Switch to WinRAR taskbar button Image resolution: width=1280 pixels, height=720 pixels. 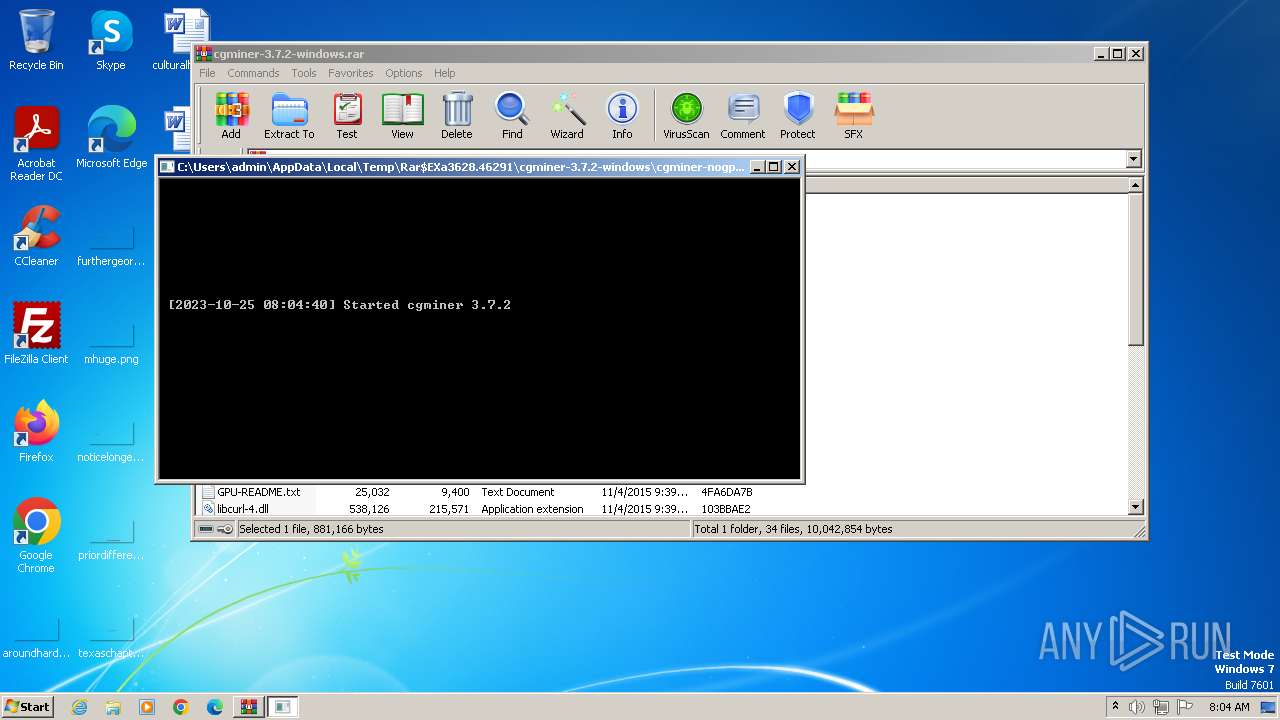point(249,707)
